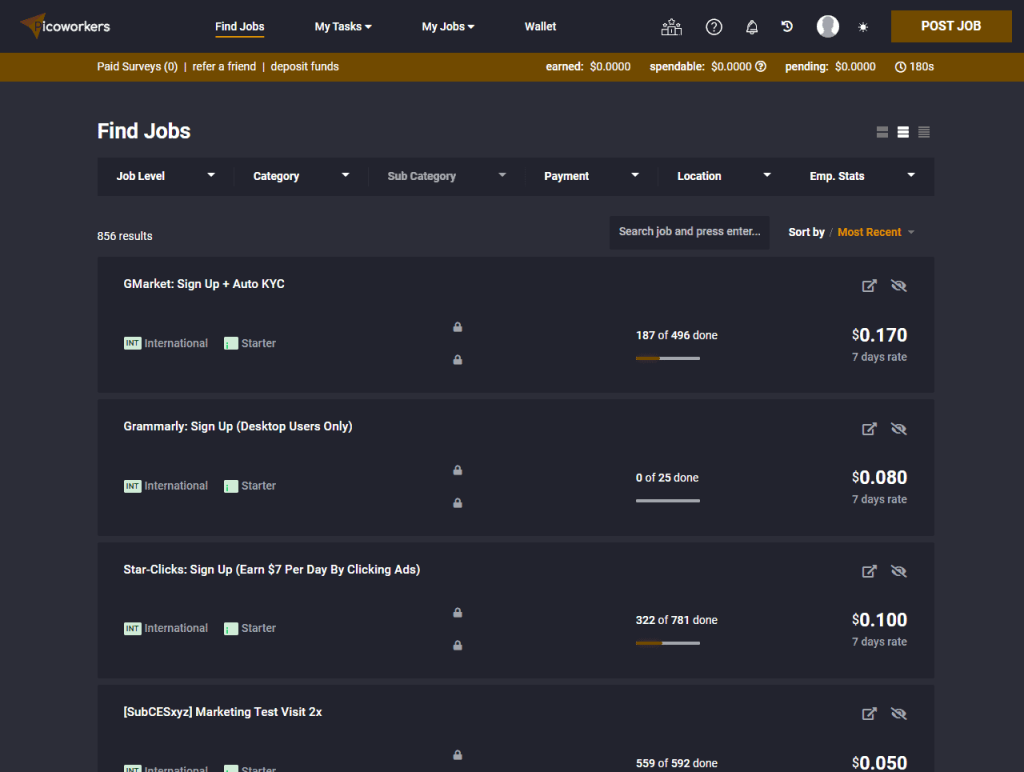
Task: Open Star-Clicks job in new window
Action: click(869, 571)
